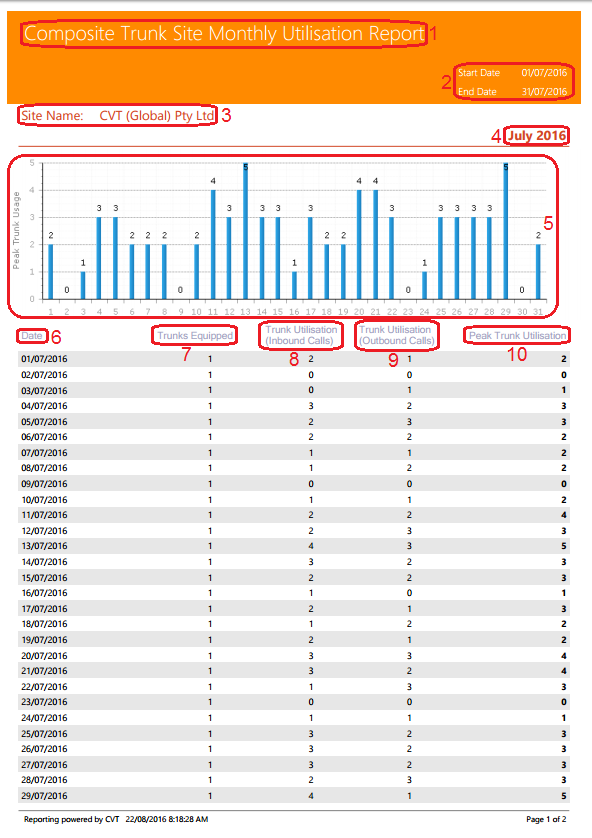
Task: Click the July 2016 month heading
Action: pyautogui.click(x=537, y=135)
